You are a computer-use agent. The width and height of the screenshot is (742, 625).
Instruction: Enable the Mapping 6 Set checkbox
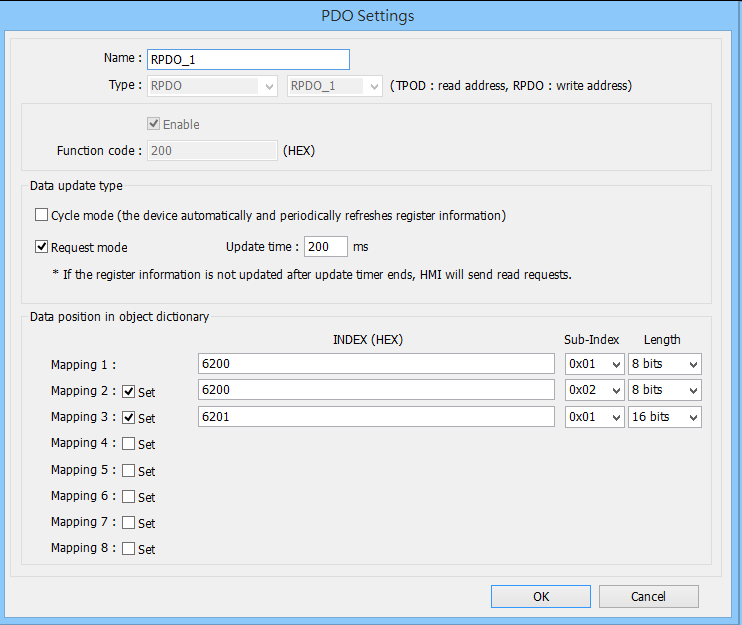pos(128,496)
